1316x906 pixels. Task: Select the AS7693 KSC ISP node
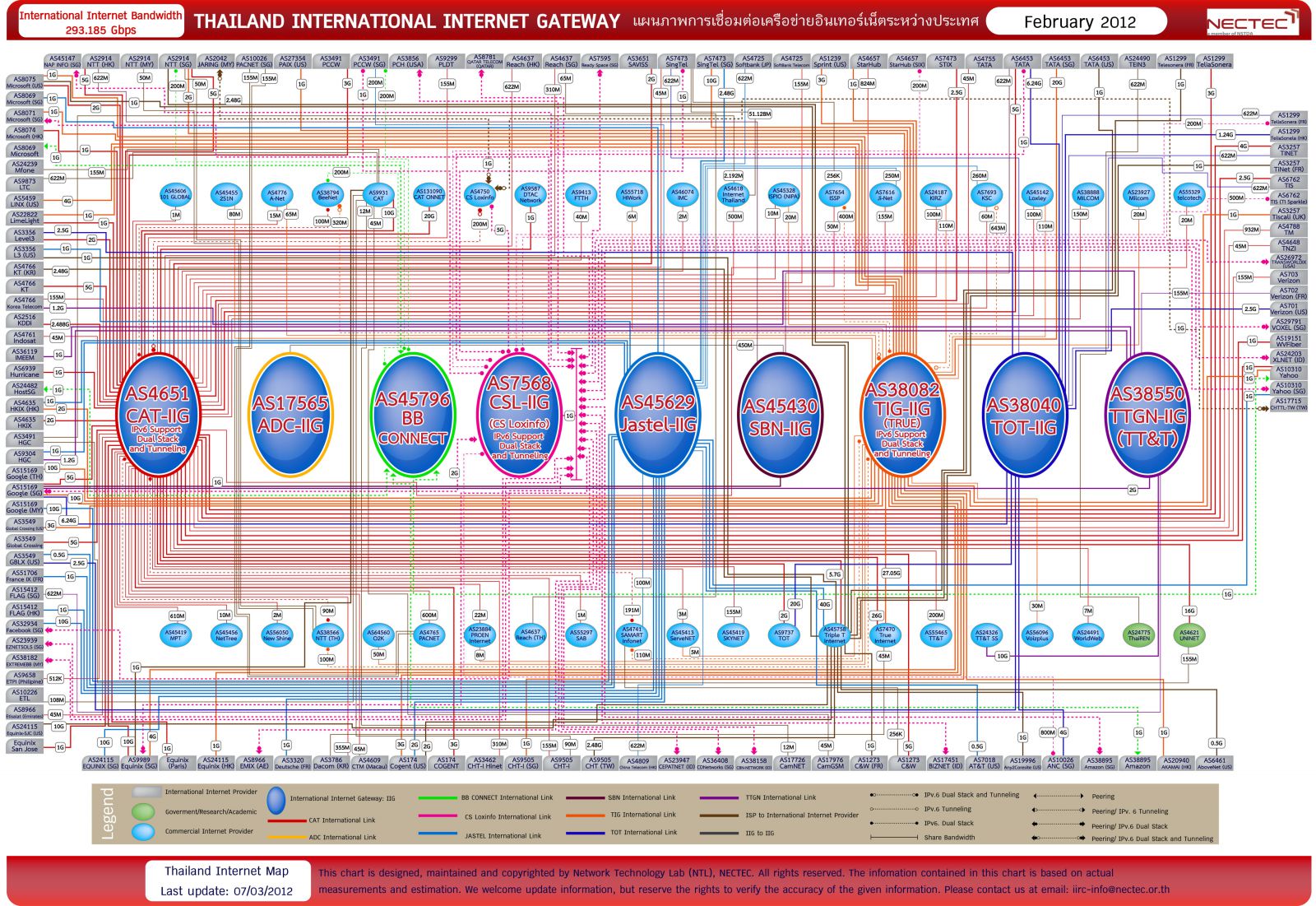pyautogui.click(x=986, y=195)
